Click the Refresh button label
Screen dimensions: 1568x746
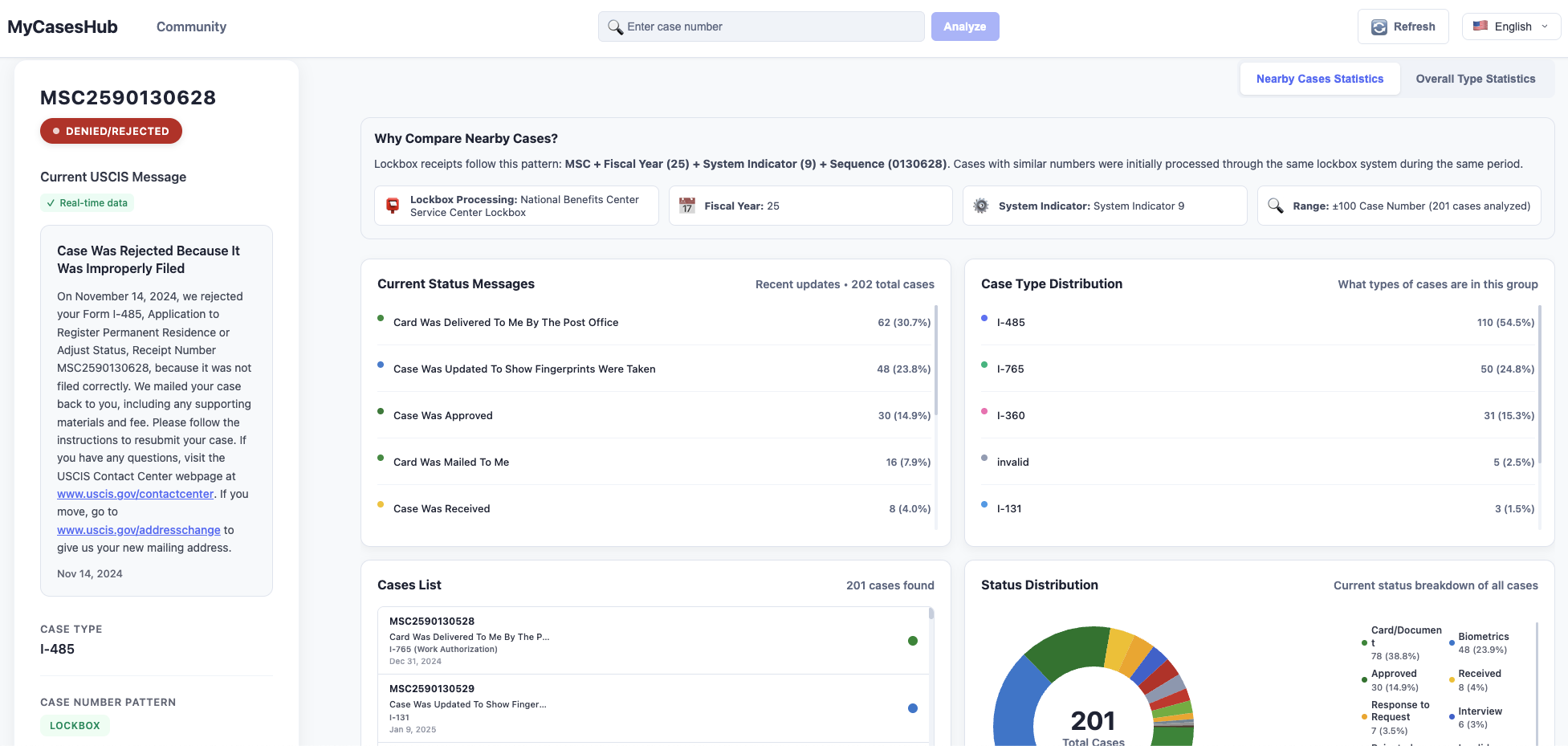(1414, 26)
